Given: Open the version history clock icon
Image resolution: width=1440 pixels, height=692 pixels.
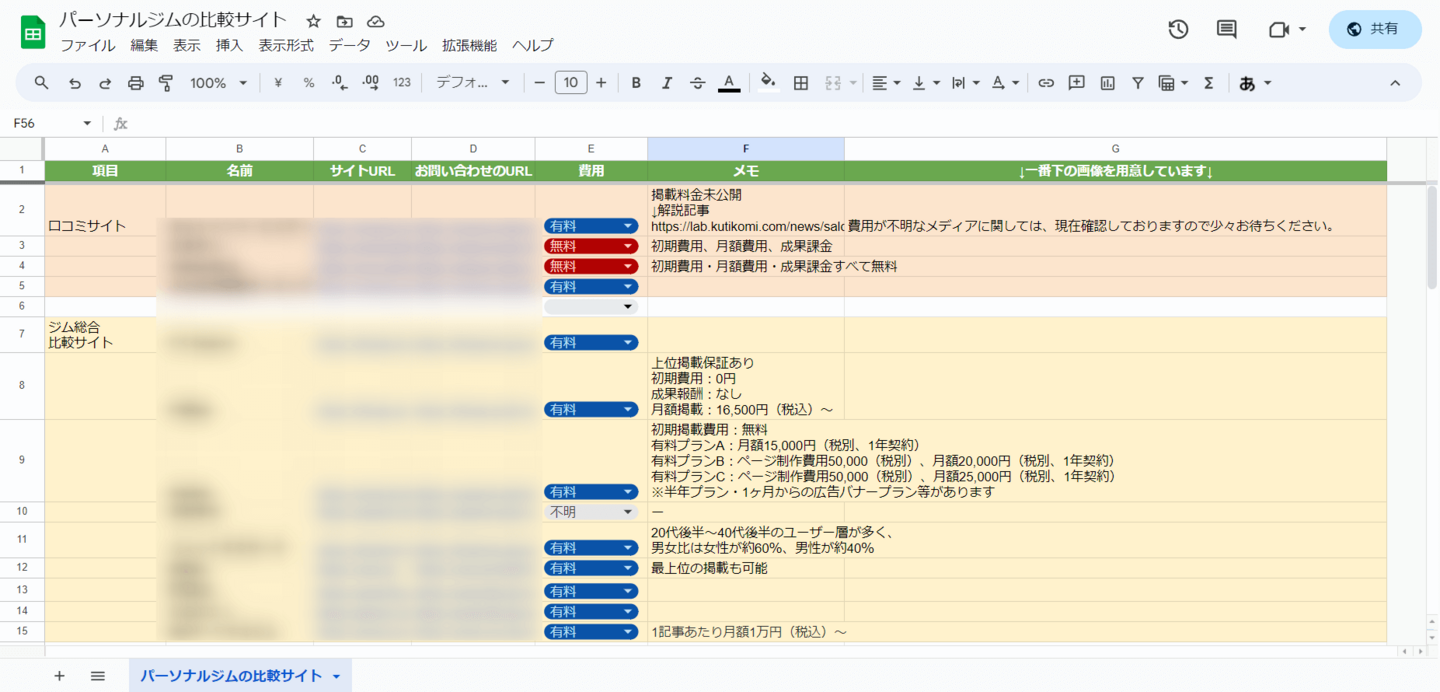Looking at the screenshot, I should 1178,29.
